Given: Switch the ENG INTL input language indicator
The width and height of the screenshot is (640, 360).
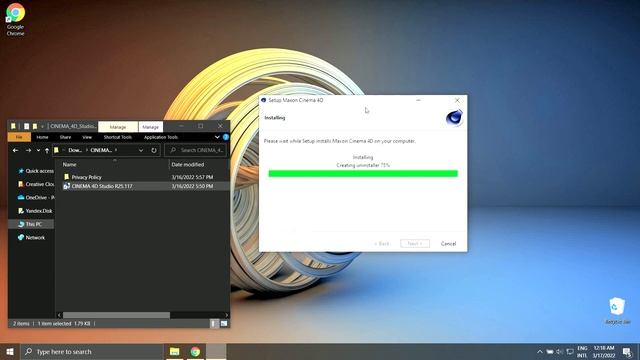Looking at the screenshot, I should point(582,351).
